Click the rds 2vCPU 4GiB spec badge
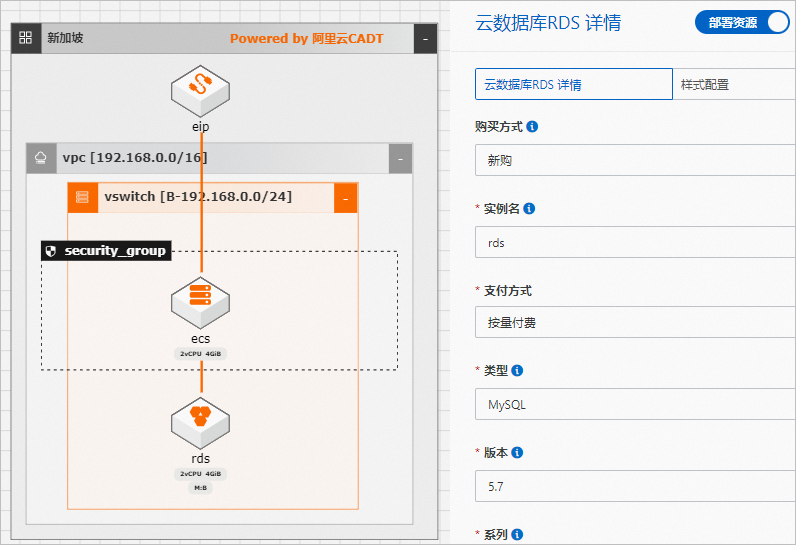 pos(201,473)
